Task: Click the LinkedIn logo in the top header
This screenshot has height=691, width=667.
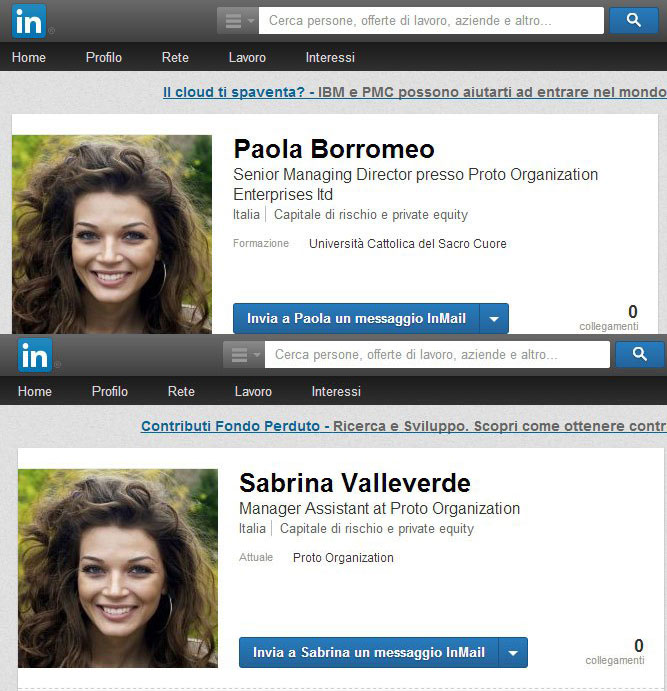Action: (29, 21)
